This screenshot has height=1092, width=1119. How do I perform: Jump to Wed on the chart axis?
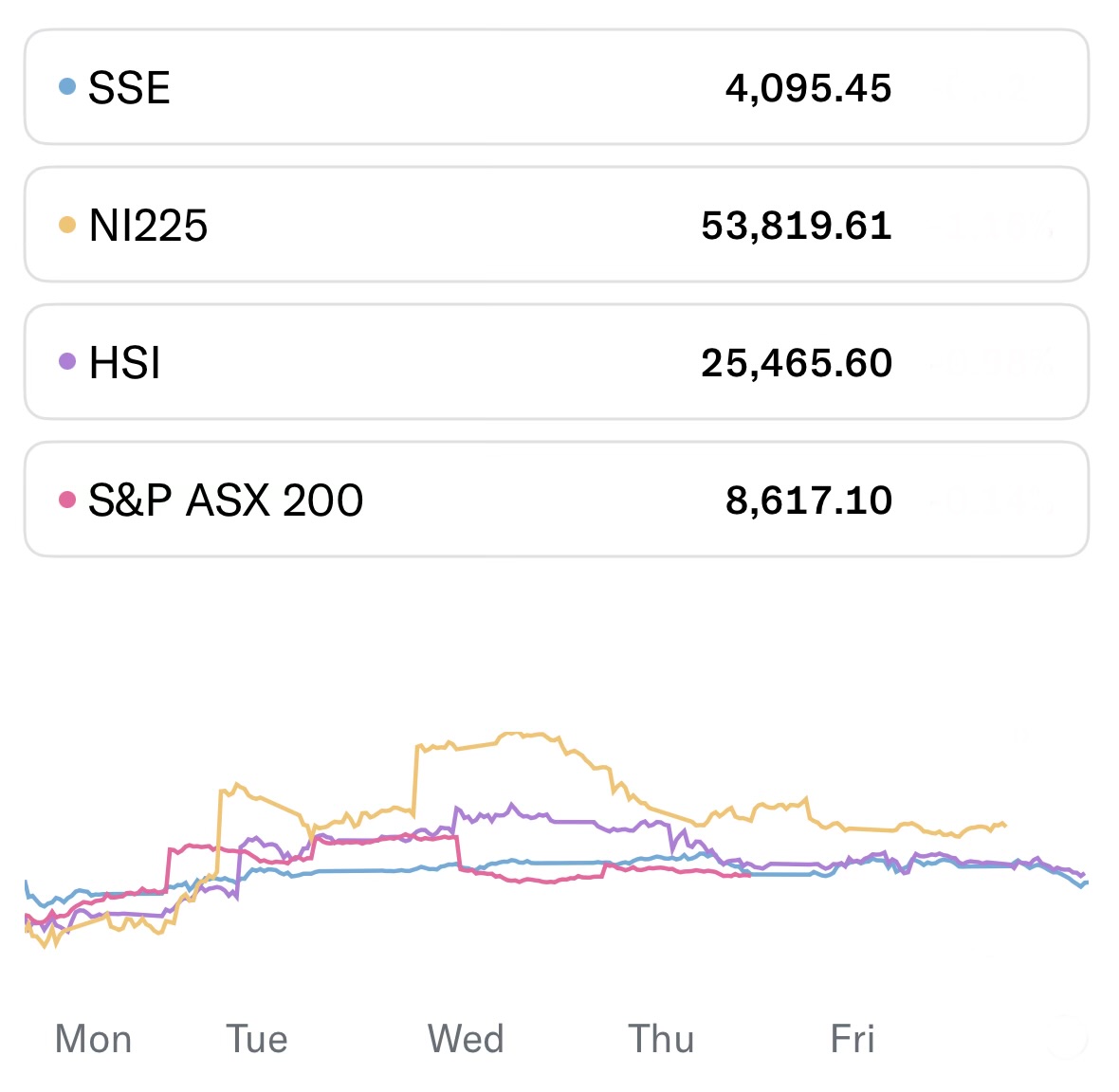click(466, 1039)
